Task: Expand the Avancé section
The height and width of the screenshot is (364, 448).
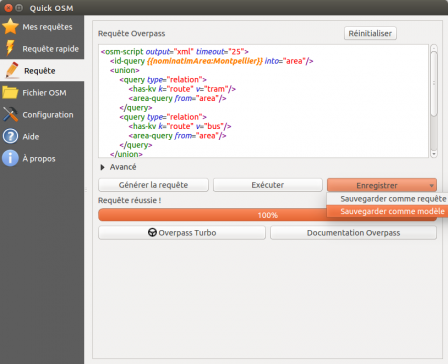Action: (103, 167)
